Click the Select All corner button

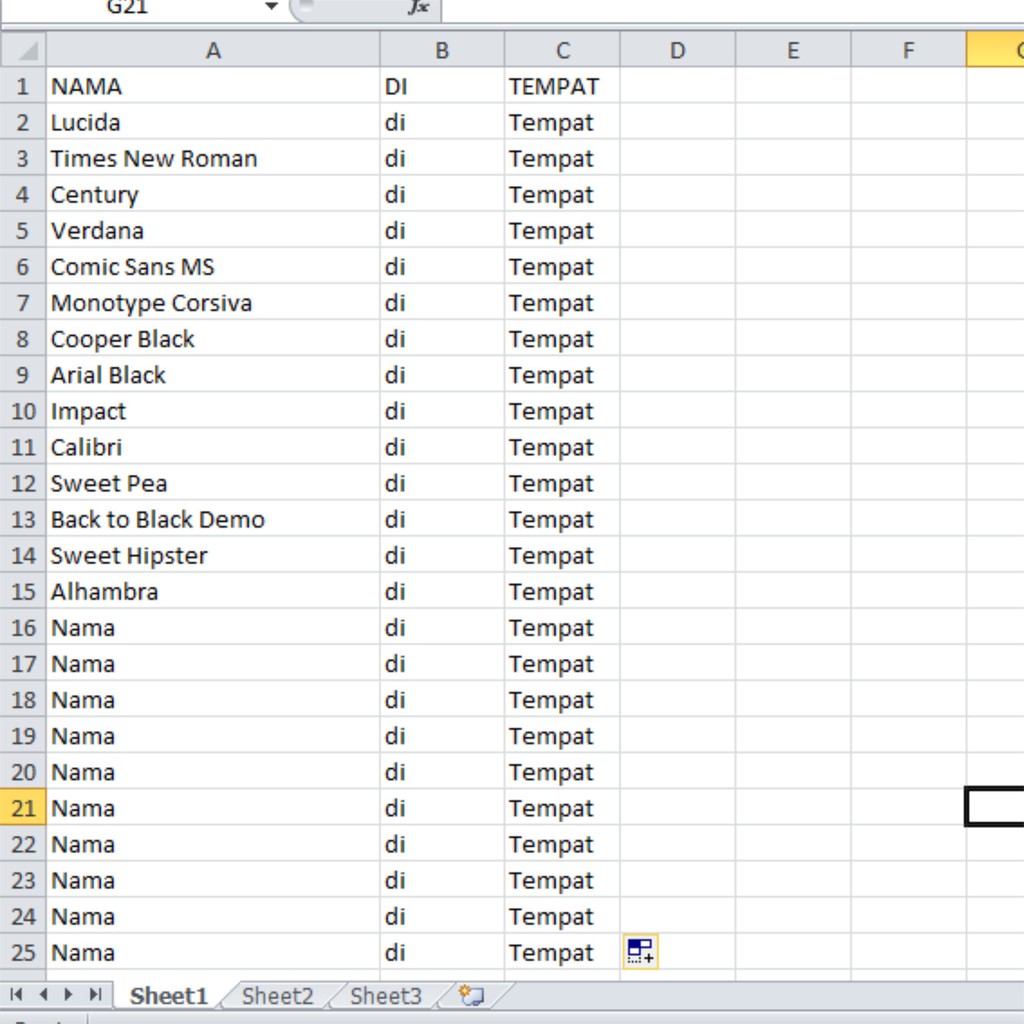[x=24, y=50]
